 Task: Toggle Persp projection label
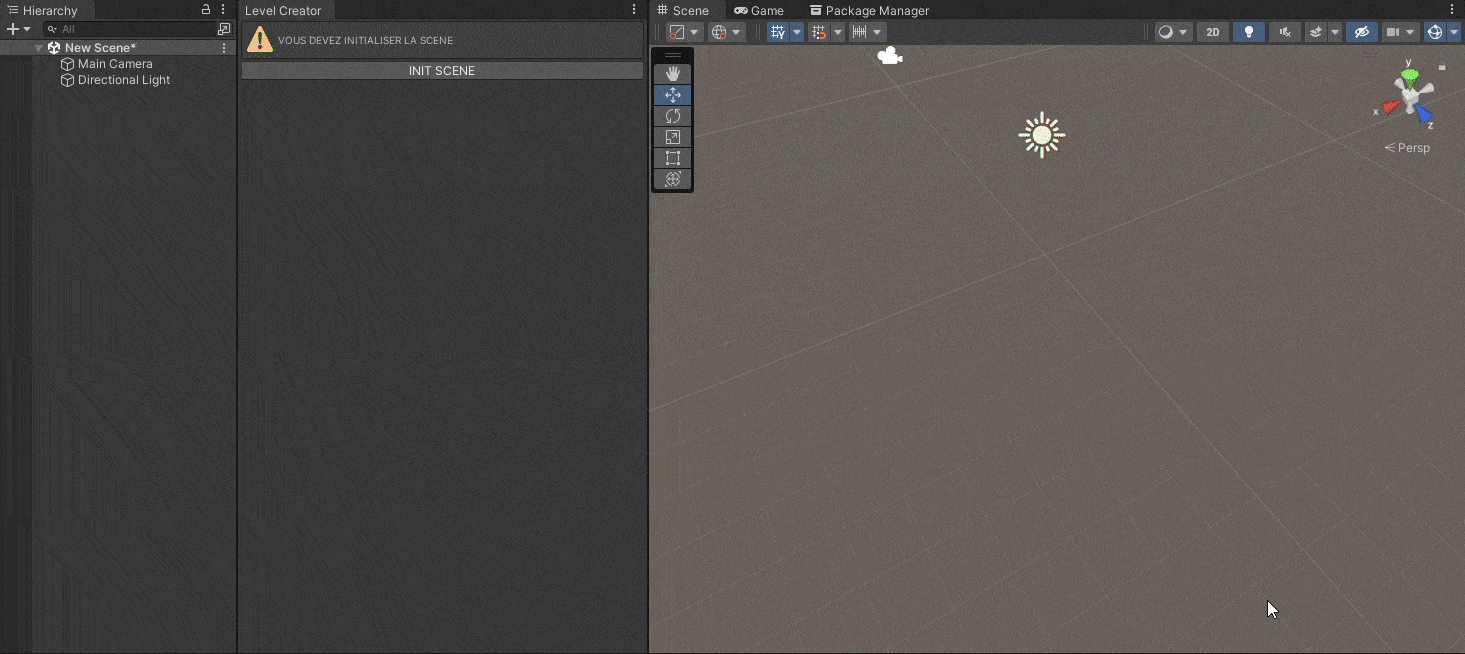pos(1407,148)
